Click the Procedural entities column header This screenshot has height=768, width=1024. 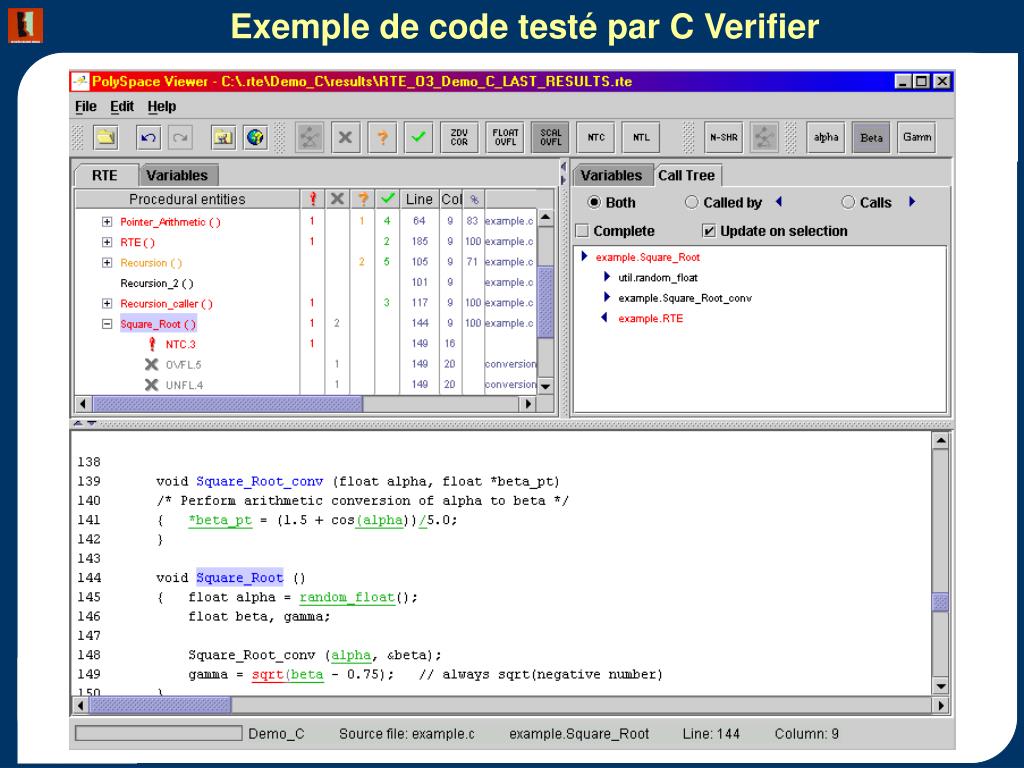(187, 199)
